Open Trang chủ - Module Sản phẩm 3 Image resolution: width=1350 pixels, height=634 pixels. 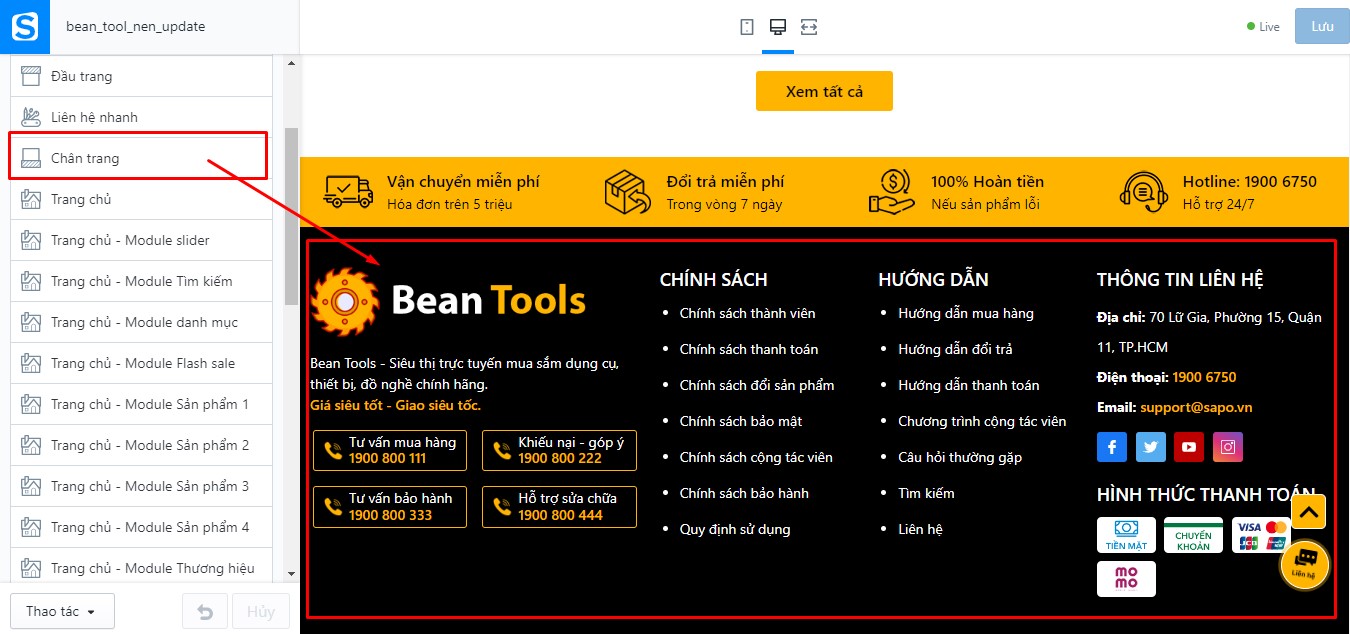141,486
